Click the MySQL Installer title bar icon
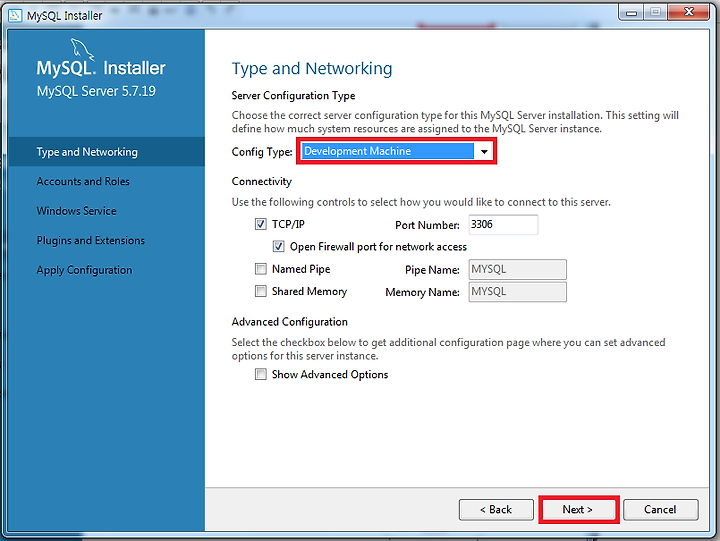The image size is (720, 541). coord(15,15)
